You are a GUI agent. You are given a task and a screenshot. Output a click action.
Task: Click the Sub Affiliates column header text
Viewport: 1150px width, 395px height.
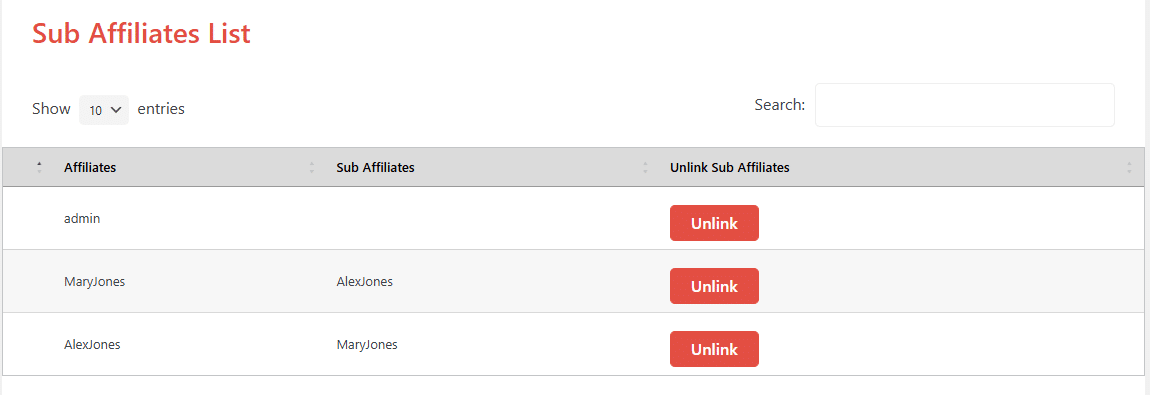pyautogui.click(x=376, y=167)
